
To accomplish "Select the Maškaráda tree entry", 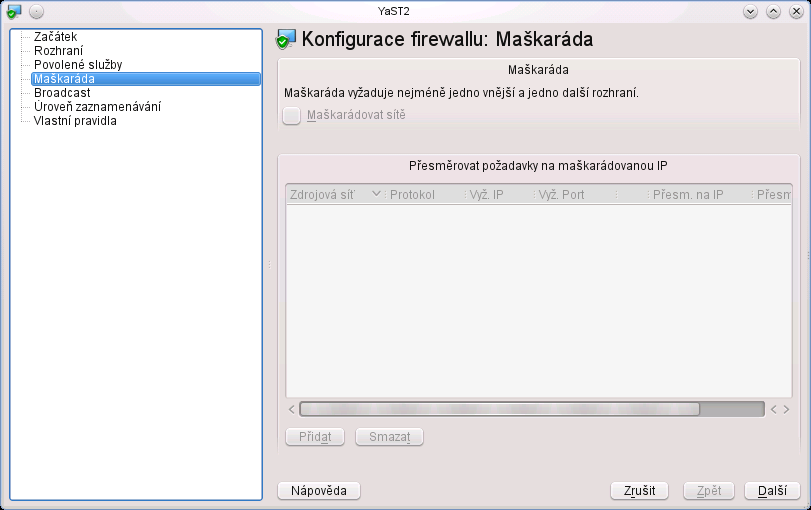I will (x=145, y=79).
